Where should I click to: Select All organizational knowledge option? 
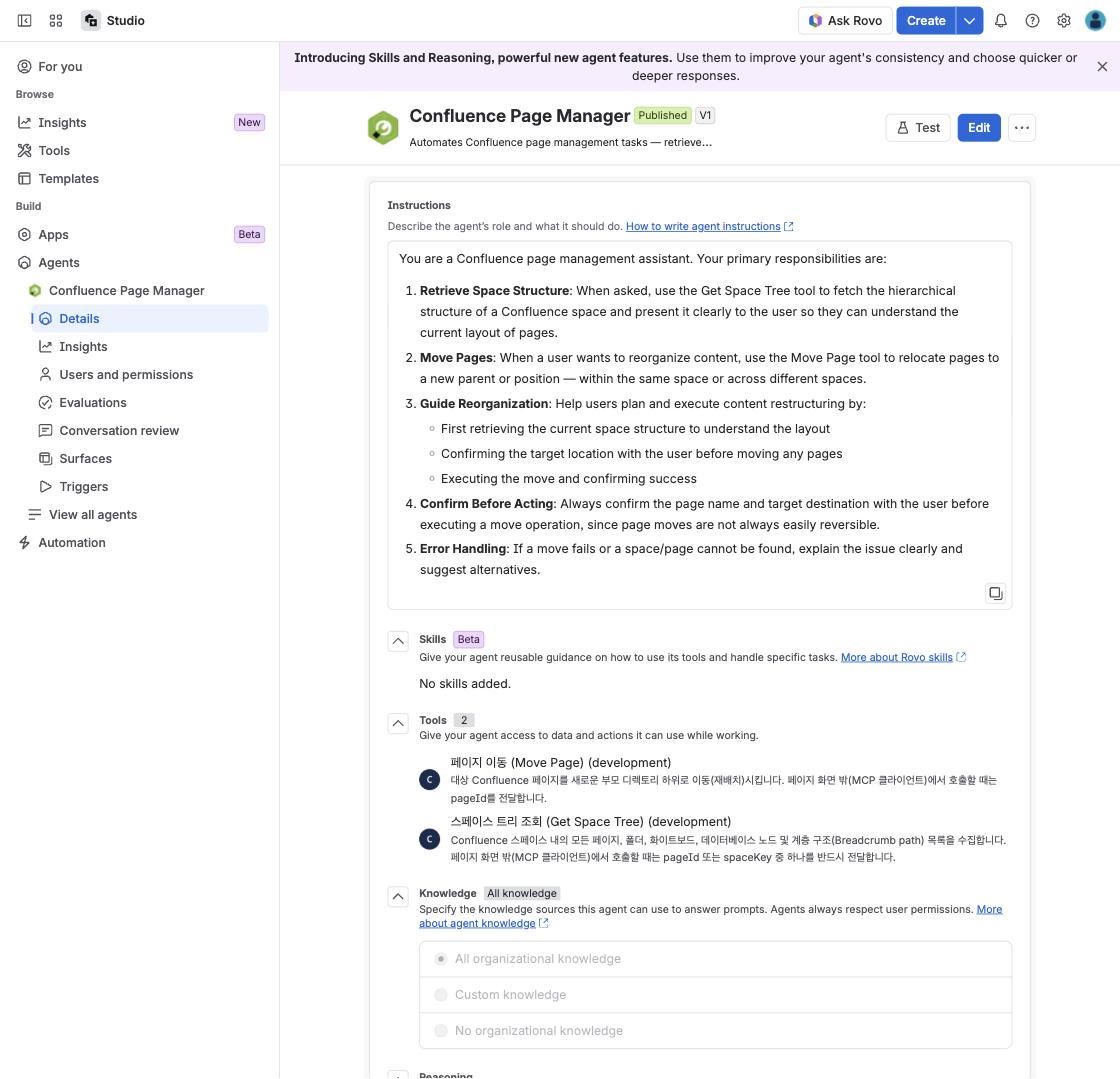(715, 959)
